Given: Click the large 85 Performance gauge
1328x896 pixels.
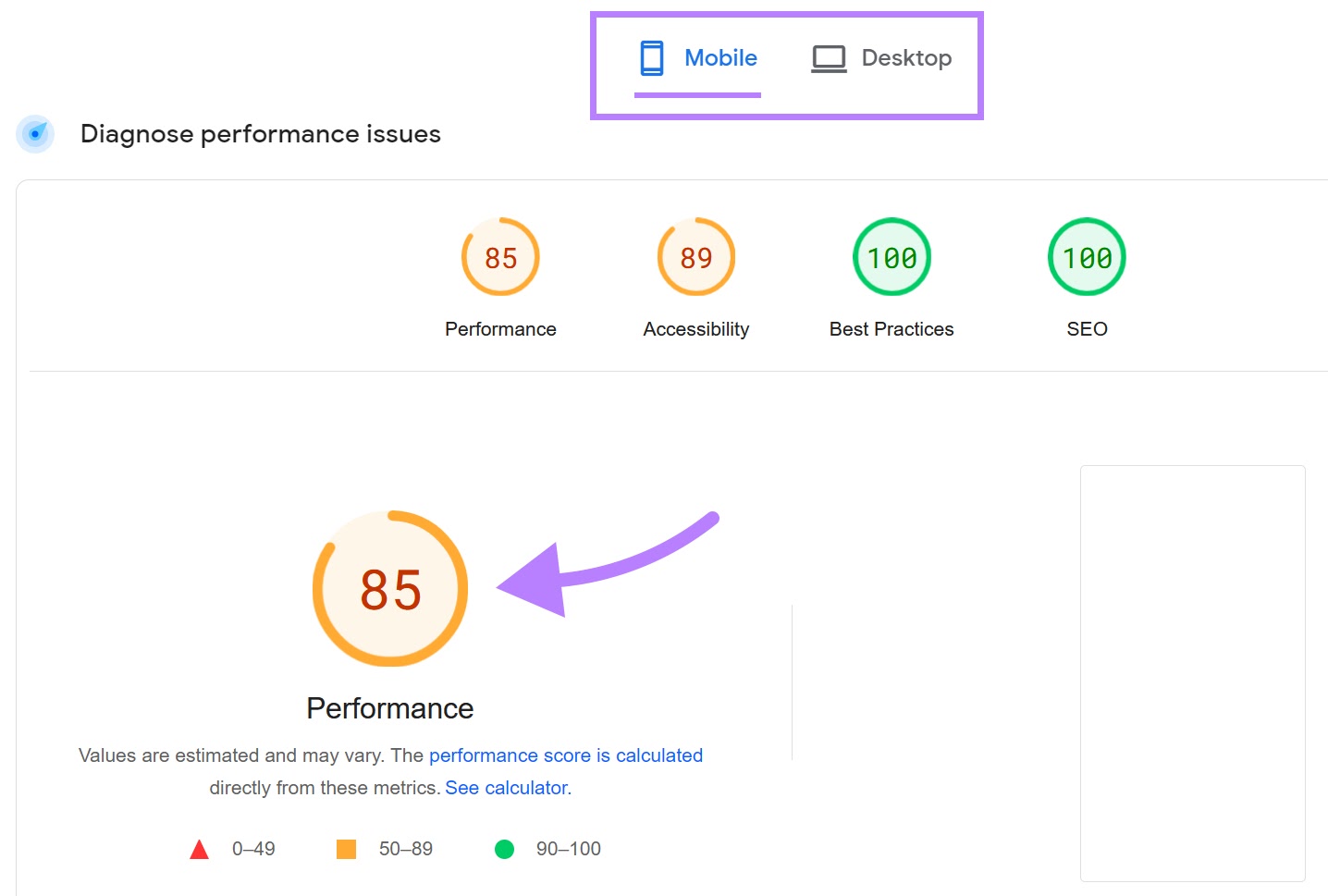Looking at the screenshot, I should click(389, 588).
